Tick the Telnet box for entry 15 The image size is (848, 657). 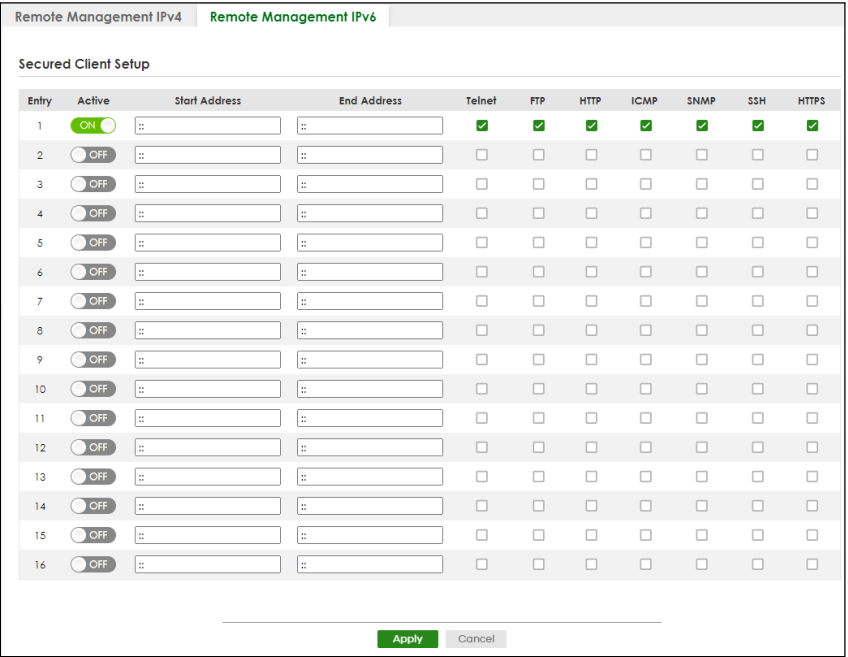[482, 535]
